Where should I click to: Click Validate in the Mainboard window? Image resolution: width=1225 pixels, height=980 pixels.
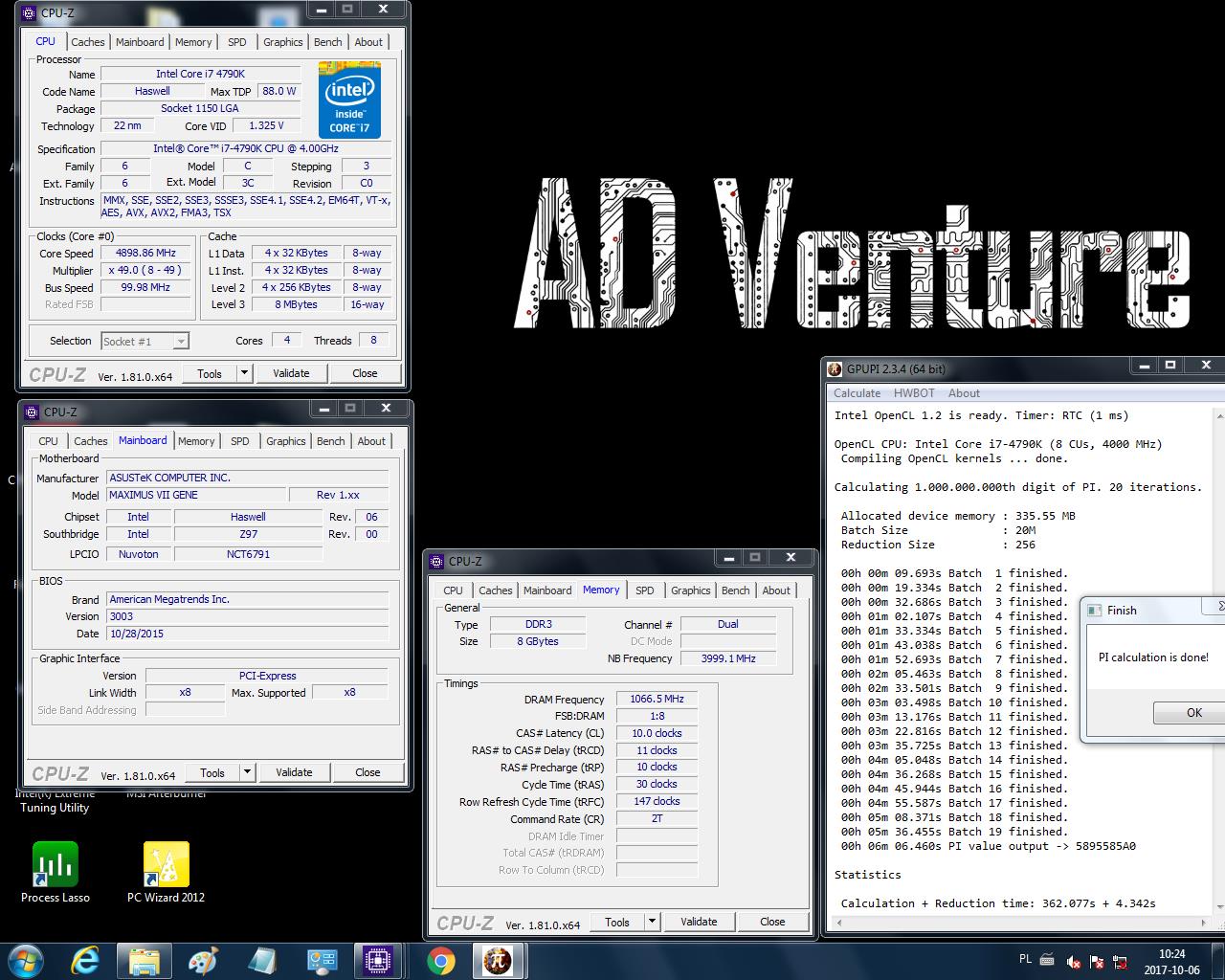(x=294, y=772)
